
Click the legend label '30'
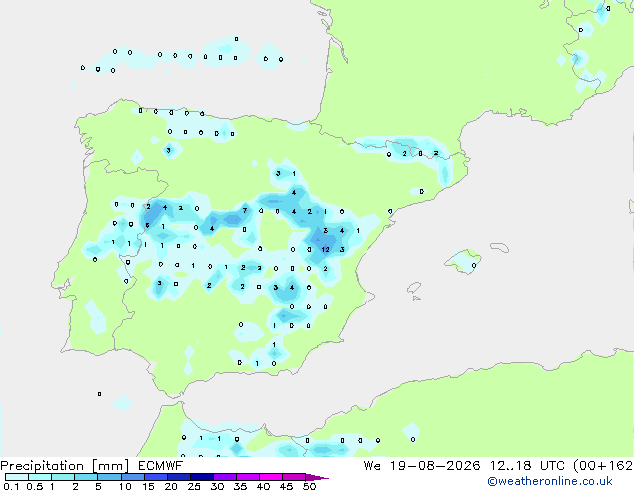pyautogui.click(x=217, y=486)
